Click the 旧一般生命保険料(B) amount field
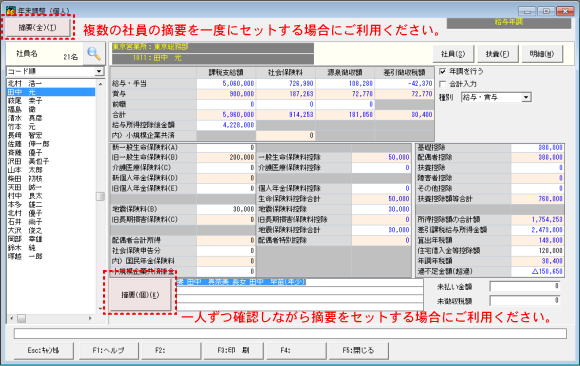The width and height of the screenshot is (580, 366). [x=226, y=157]
